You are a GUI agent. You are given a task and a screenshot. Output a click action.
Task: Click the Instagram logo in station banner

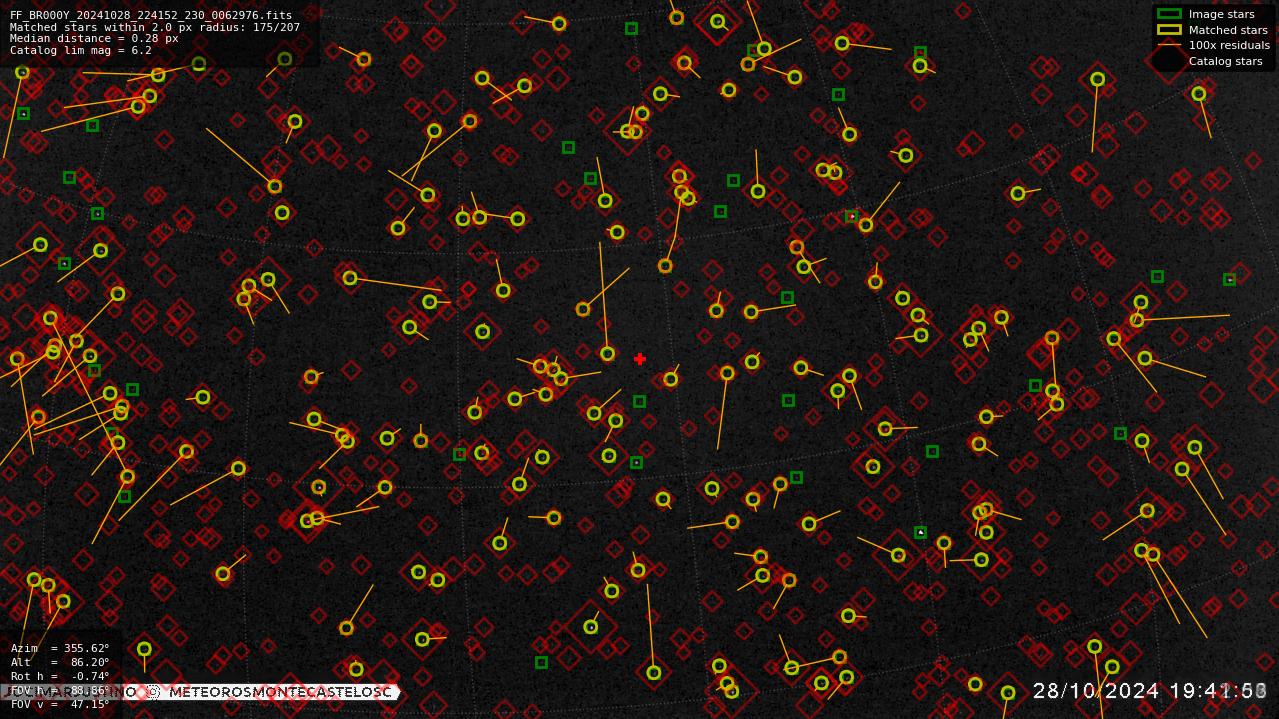click(154, 692)
